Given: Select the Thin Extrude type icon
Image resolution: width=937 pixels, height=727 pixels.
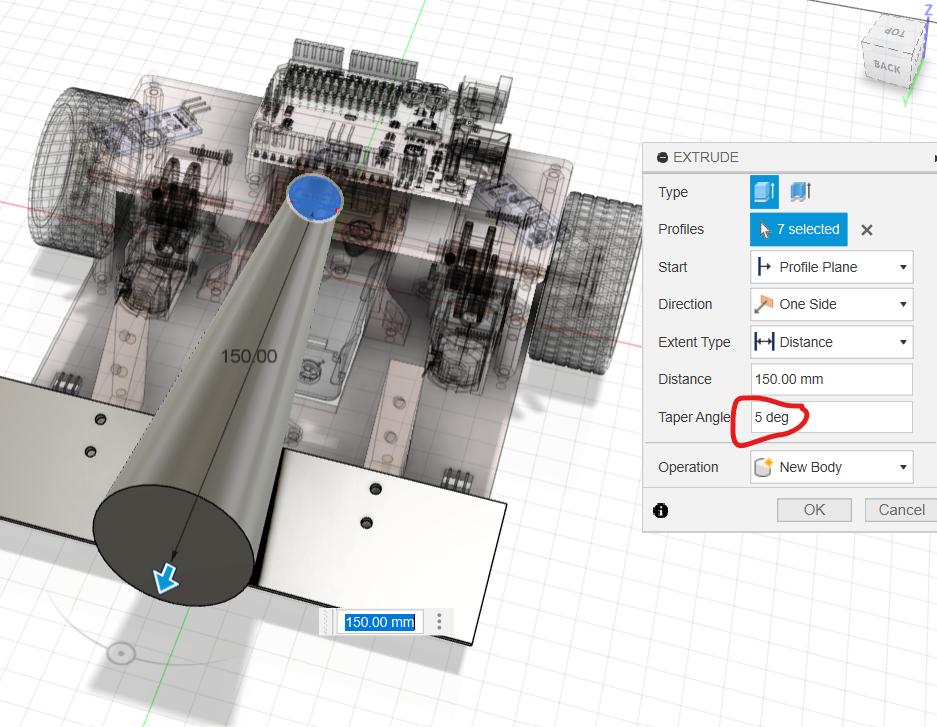Looking at the screenshot, I should (x=800, y=192).
